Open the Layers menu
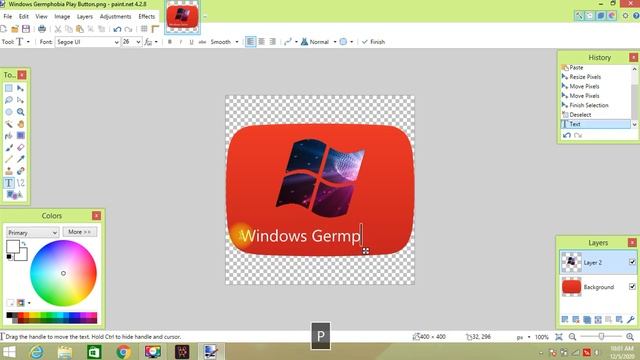Screen dimensions: 640x360 (x=84, y=16)
